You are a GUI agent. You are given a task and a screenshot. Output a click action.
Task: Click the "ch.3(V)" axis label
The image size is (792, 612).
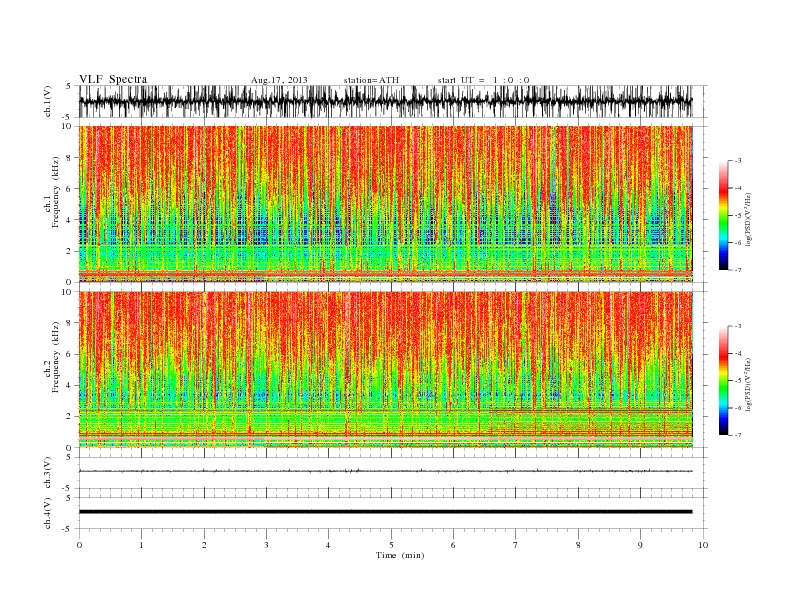[48, 473]
